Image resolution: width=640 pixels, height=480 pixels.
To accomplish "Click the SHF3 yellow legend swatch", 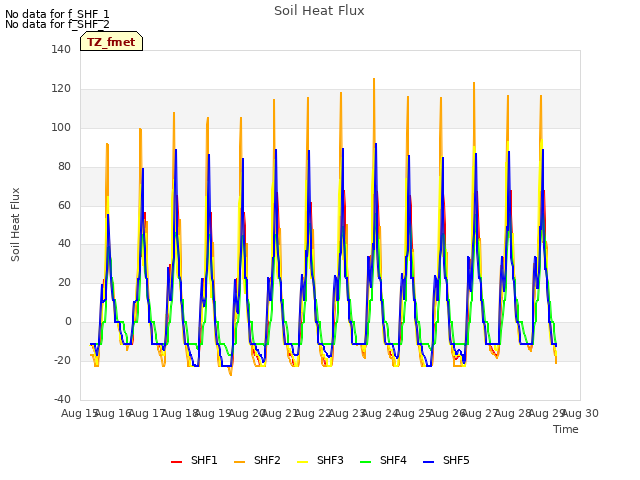I will 302,462.
